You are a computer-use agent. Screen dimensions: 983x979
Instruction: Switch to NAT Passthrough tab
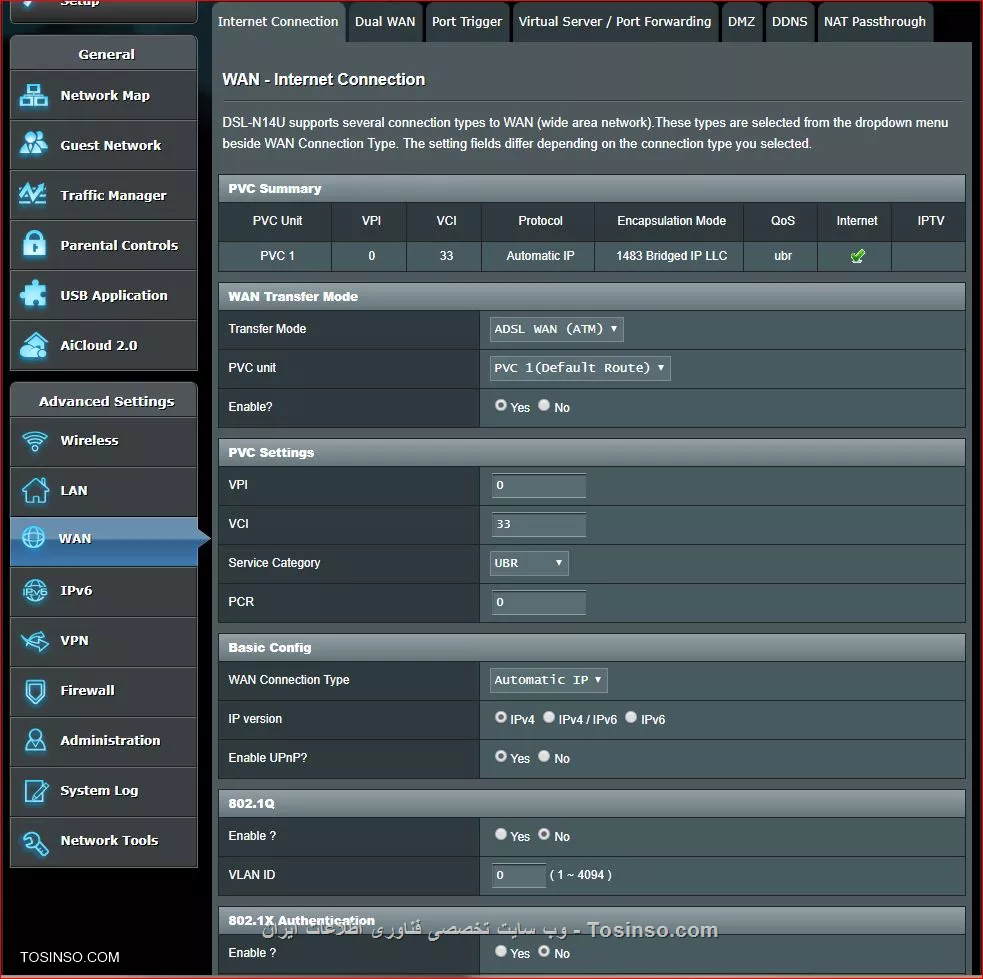875,21
